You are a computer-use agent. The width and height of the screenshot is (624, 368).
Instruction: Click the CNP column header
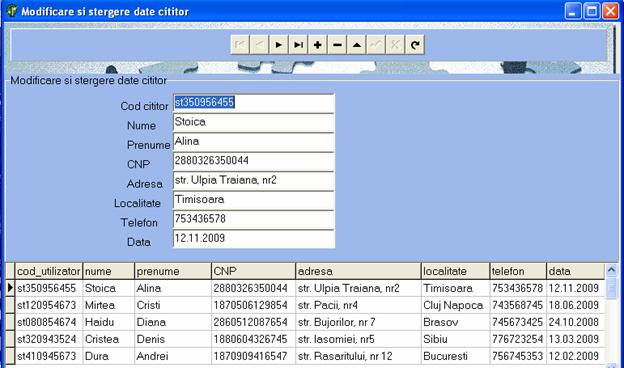coord(254,271)
